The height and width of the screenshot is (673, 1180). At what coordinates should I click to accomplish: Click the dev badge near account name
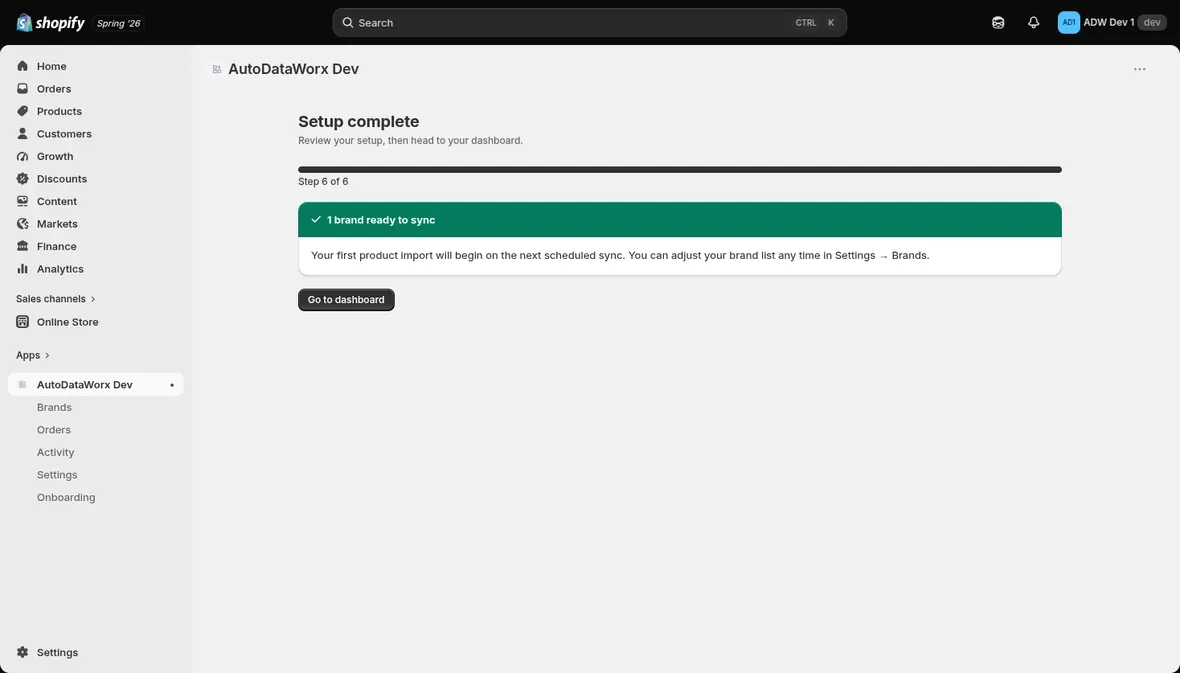(x=1152, y=23)
